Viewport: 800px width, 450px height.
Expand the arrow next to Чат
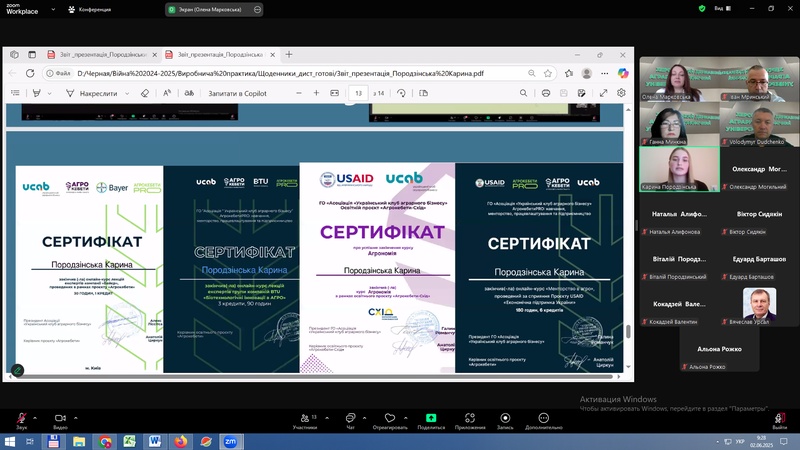pos(364,418)
